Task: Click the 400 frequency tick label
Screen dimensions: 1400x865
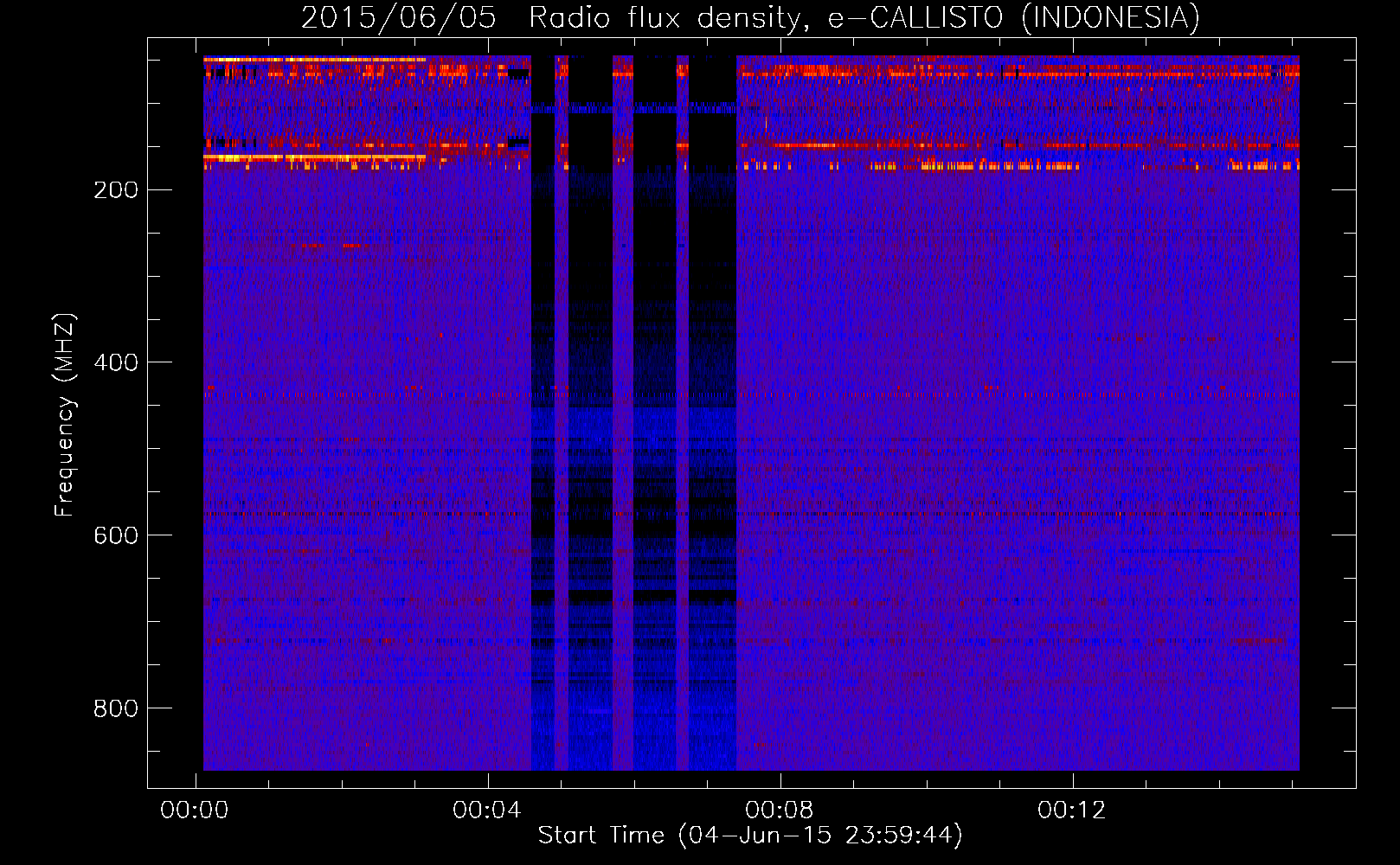Action: 116,363
